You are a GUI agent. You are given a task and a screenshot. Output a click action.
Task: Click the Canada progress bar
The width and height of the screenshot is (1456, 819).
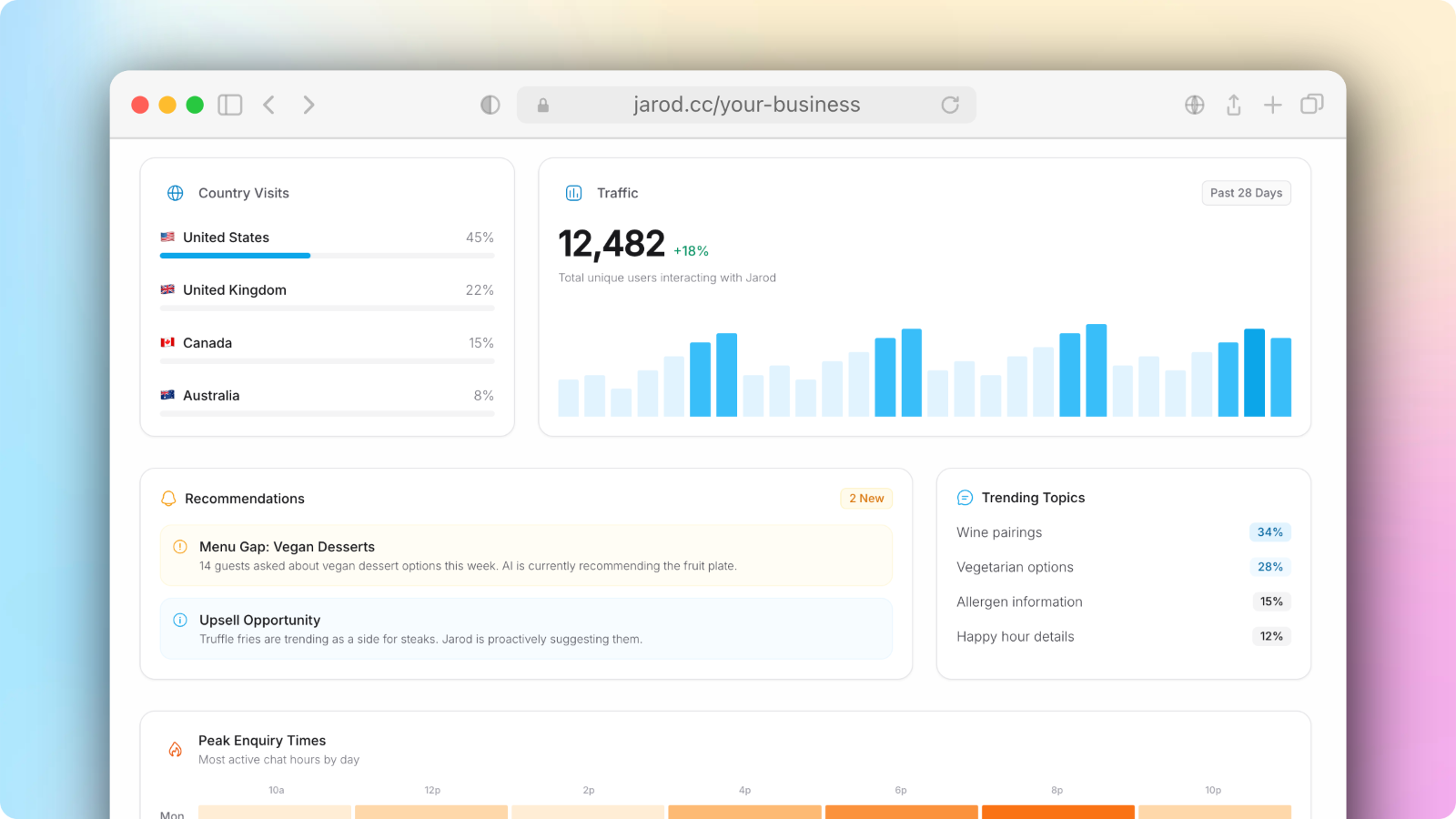pos(328,361)
